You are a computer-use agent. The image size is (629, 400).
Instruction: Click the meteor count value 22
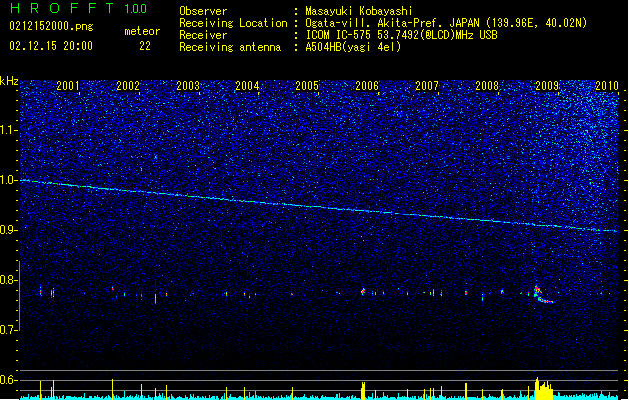tap(145, 46)
